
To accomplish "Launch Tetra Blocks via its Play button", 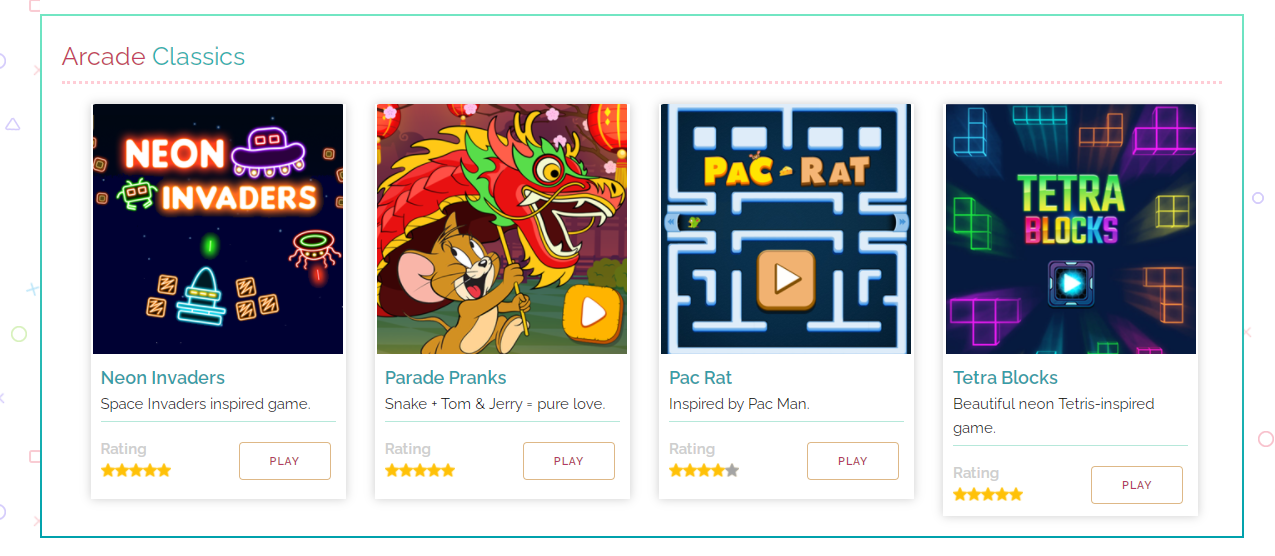I will (x=1137, y=485).
